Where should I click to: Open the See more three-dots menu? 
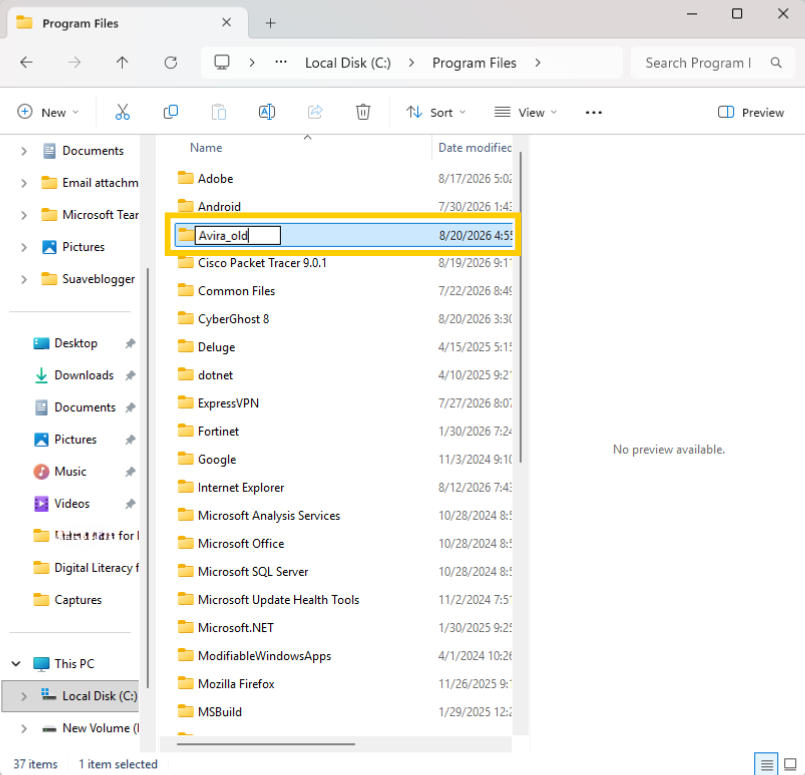(593, 112)
